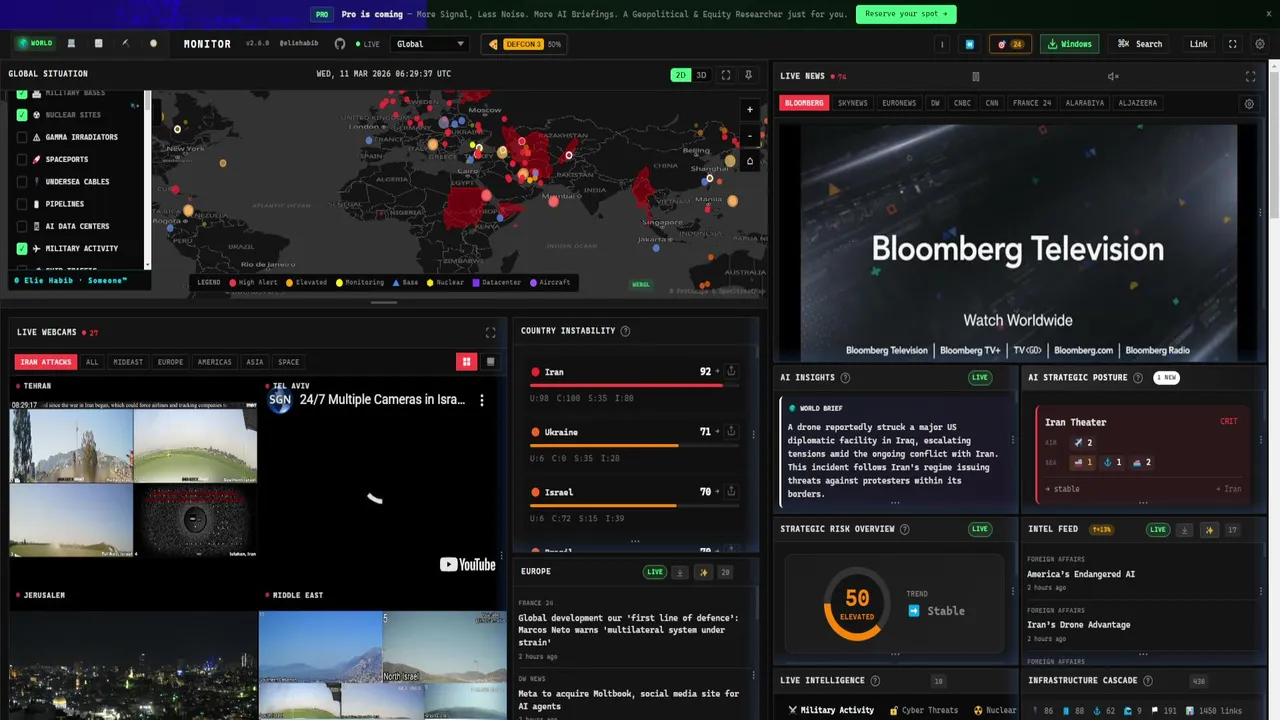Open Iran's Drone Advantage article
Viewport: 1280px width, 720px height.
click(x=1078, y=625)
